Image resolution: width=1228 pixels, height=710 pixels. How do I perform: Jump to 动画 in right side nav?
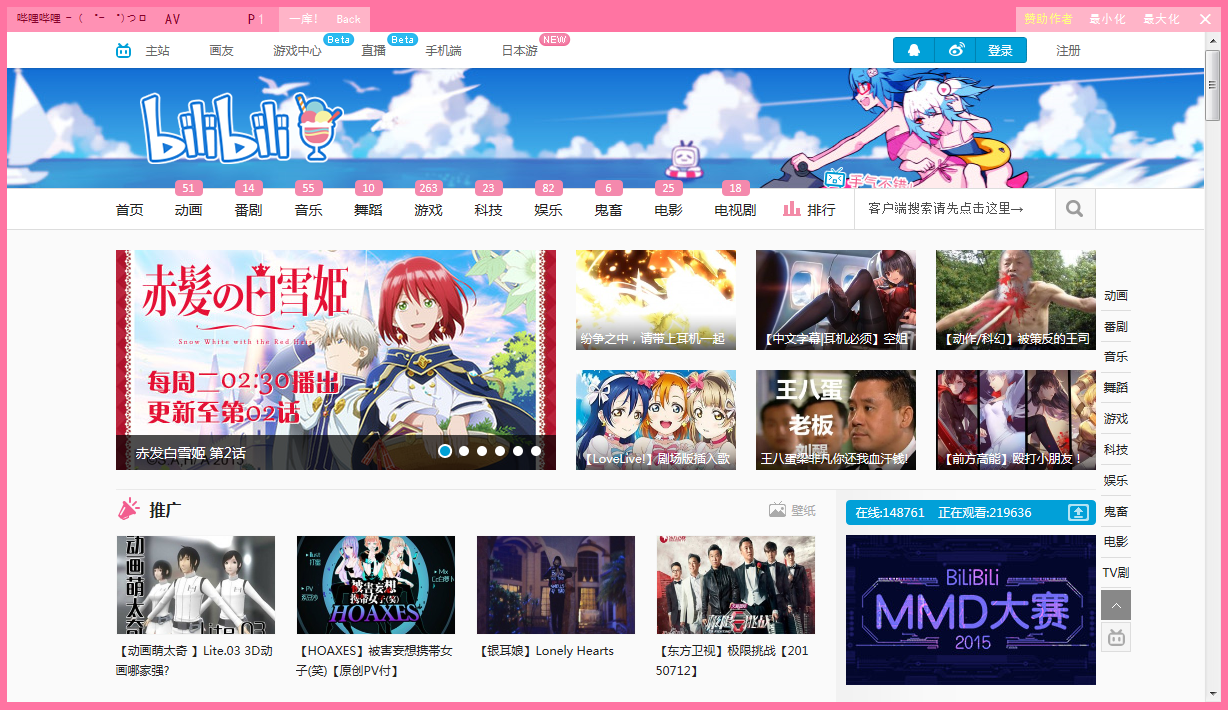click(1116, 295)
